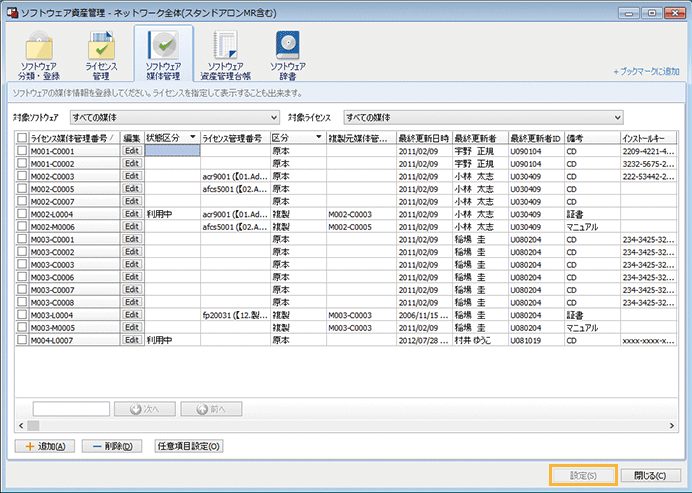Click install key 222-53442-2...

(648, 176)
